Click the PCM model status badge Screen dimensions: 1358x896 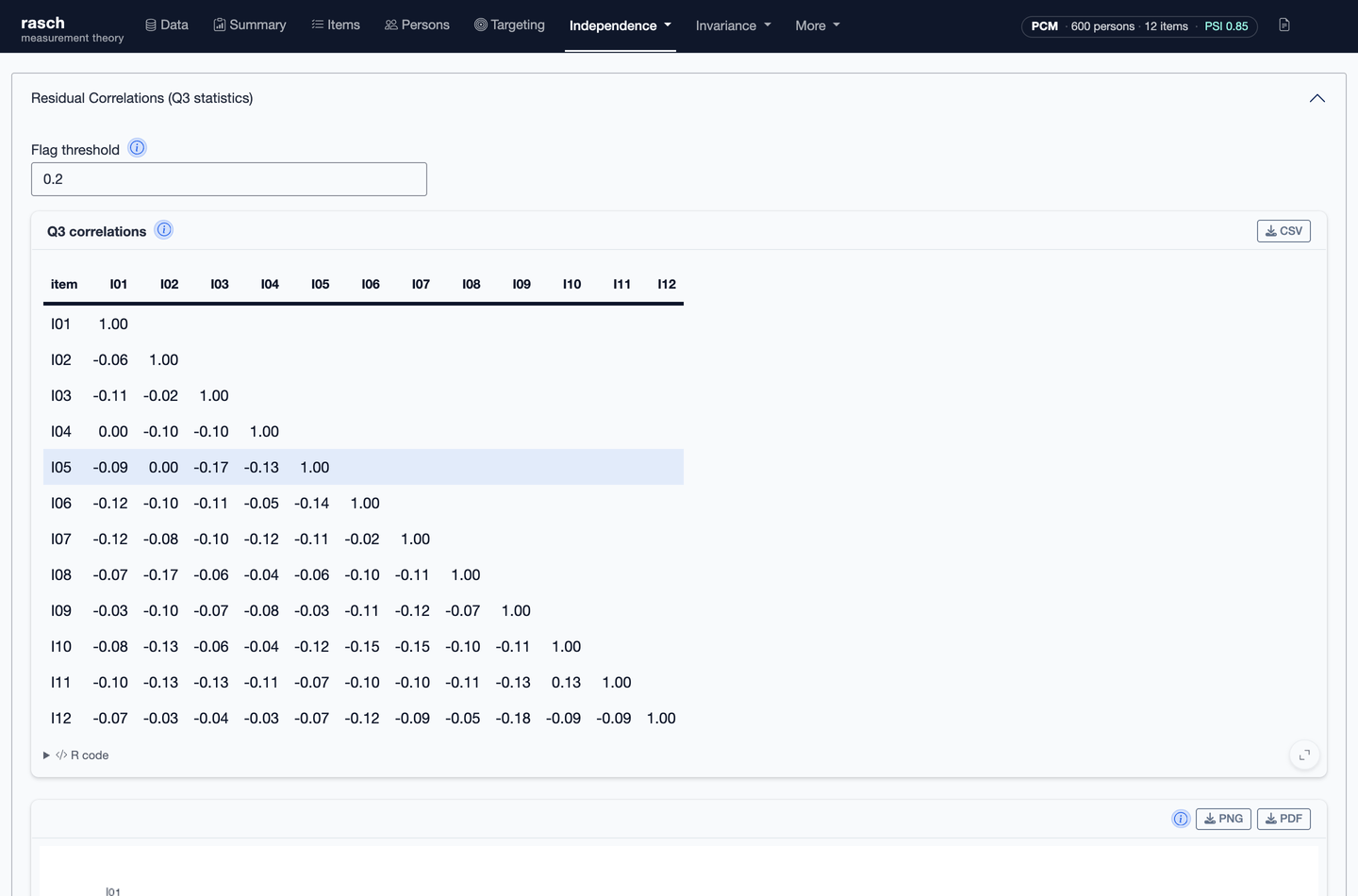coord(1139,26)
